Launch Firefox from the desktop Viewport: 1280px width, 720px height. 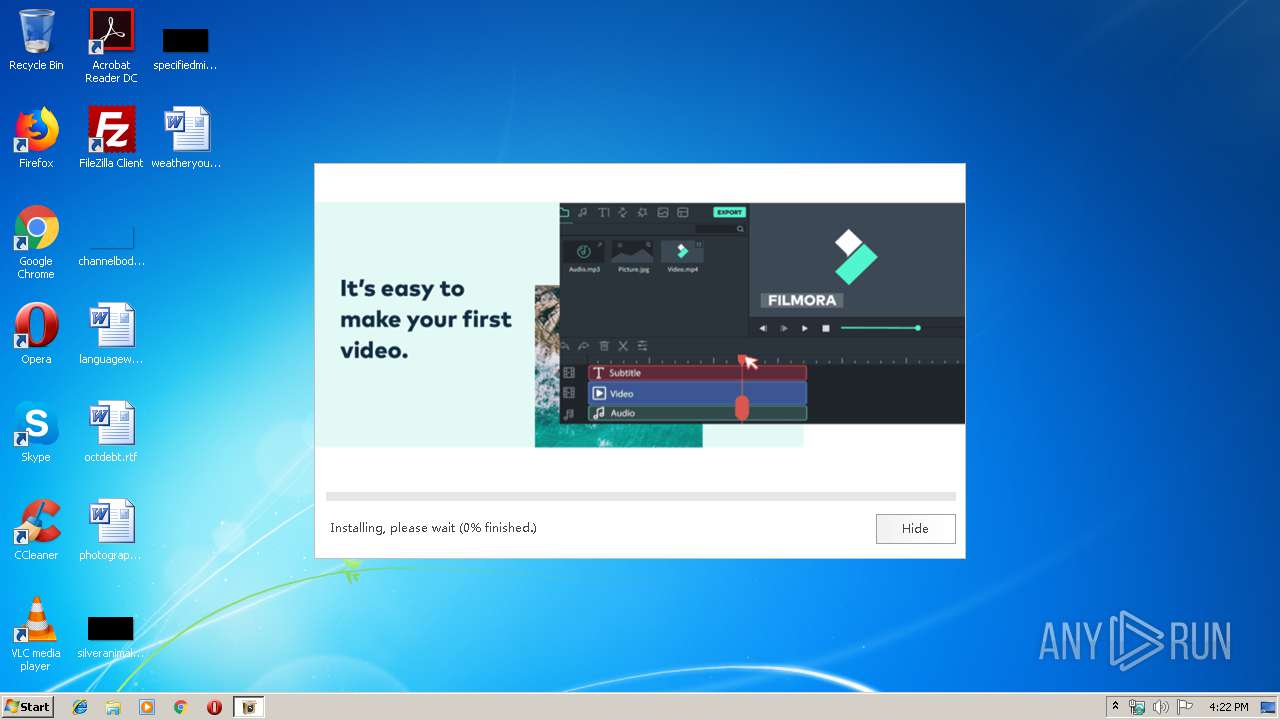(x=36, y=138)
